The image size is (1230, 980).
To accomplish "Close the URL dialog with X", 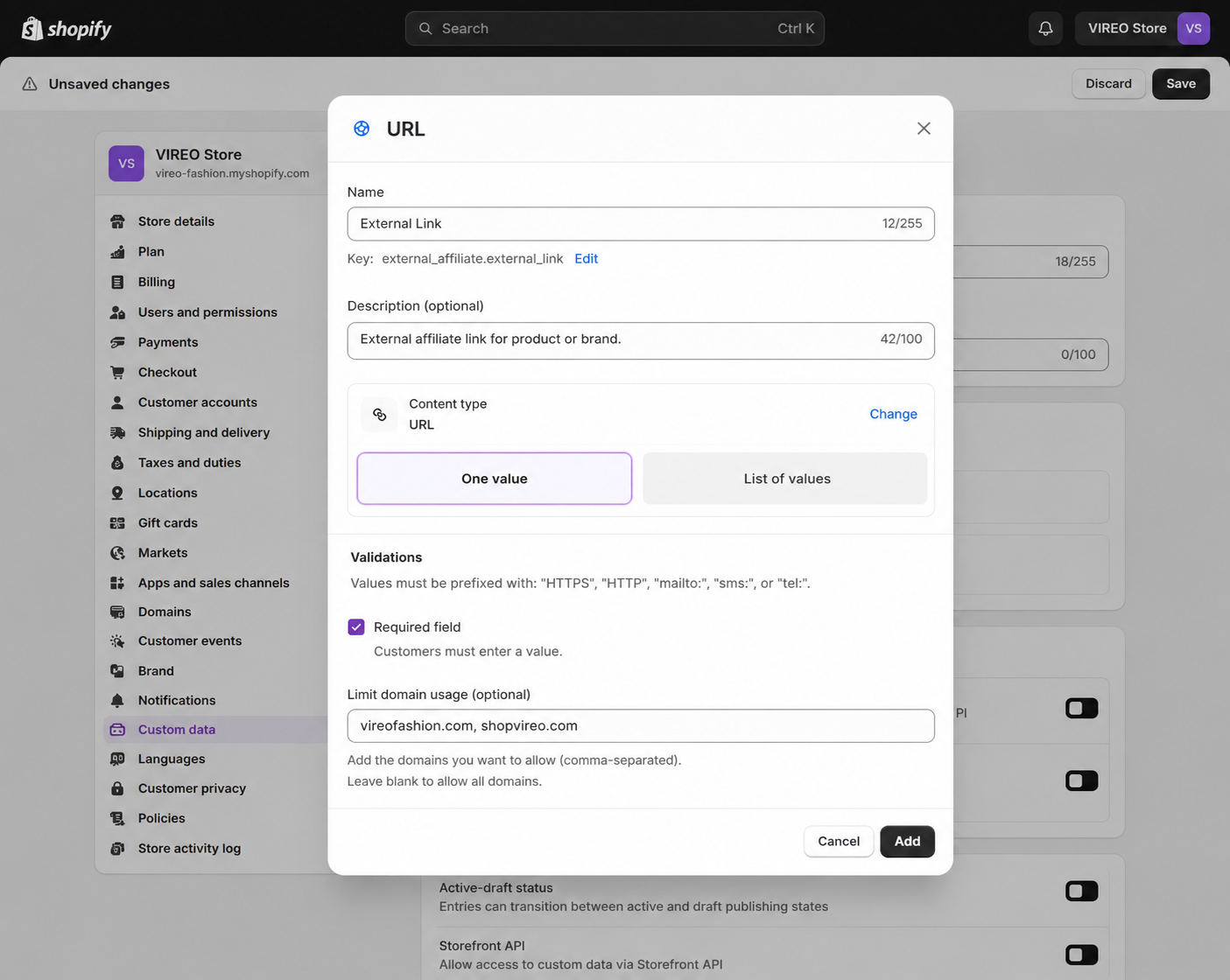I will point(924,129).
